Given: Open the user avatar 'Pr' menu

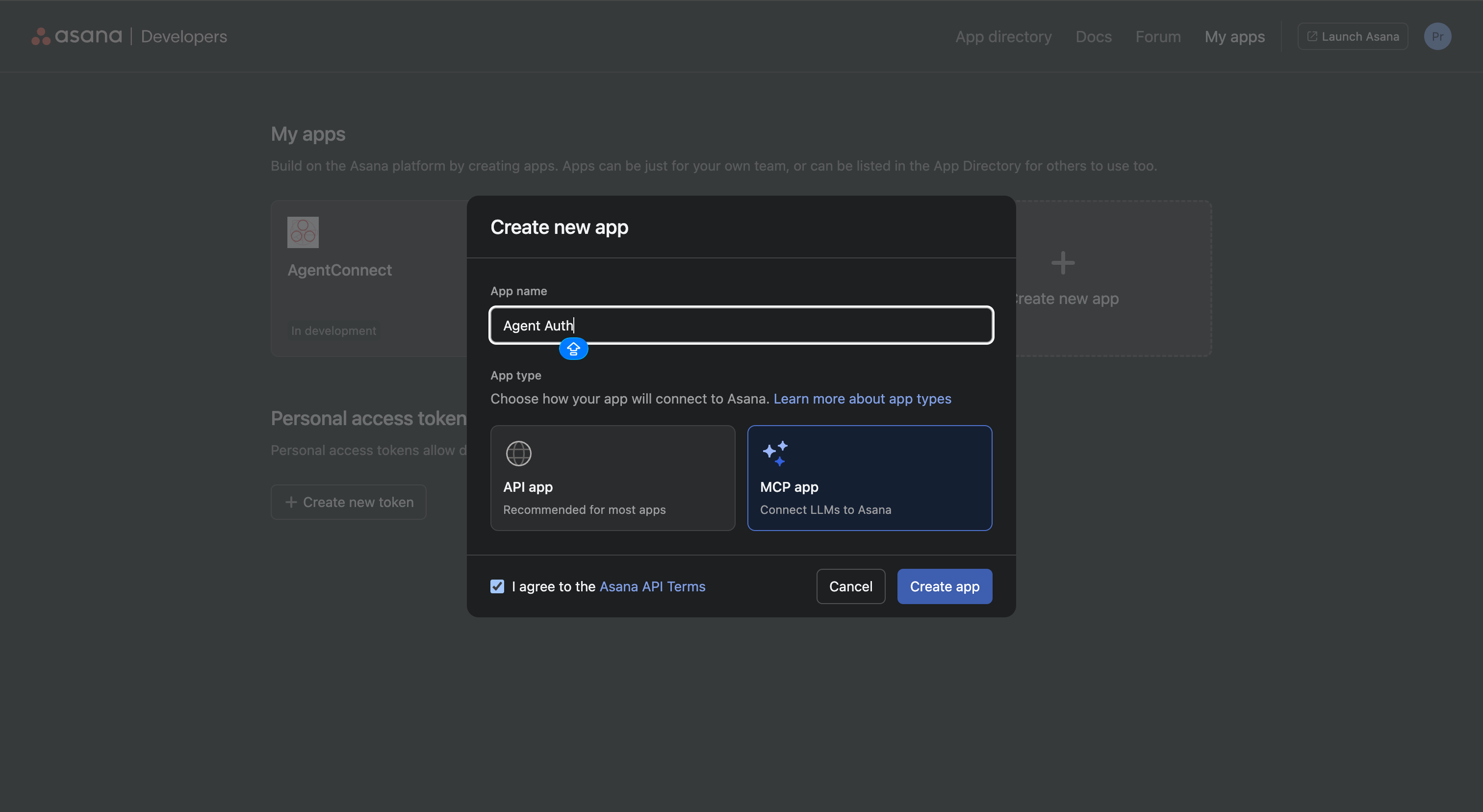Looking at the screenshot, I should pyautogui.click(x=1437, y=36).
